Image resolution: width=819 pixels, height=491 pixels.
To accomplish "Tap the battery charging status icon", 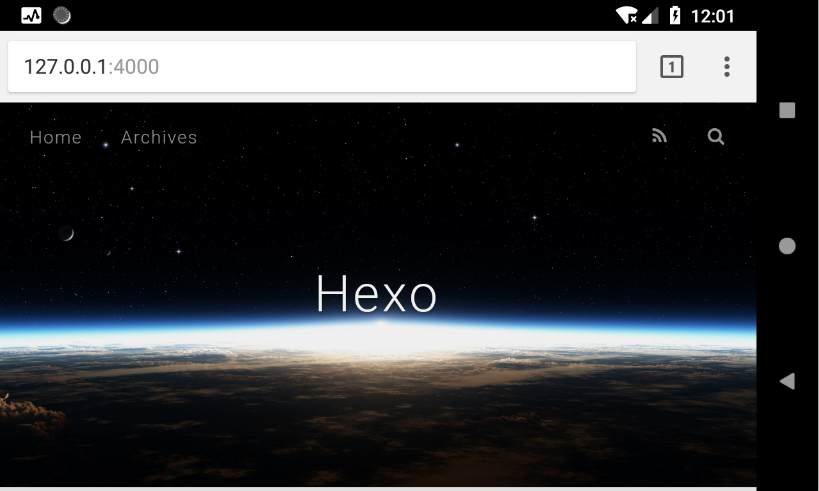I will click(675, 16).
